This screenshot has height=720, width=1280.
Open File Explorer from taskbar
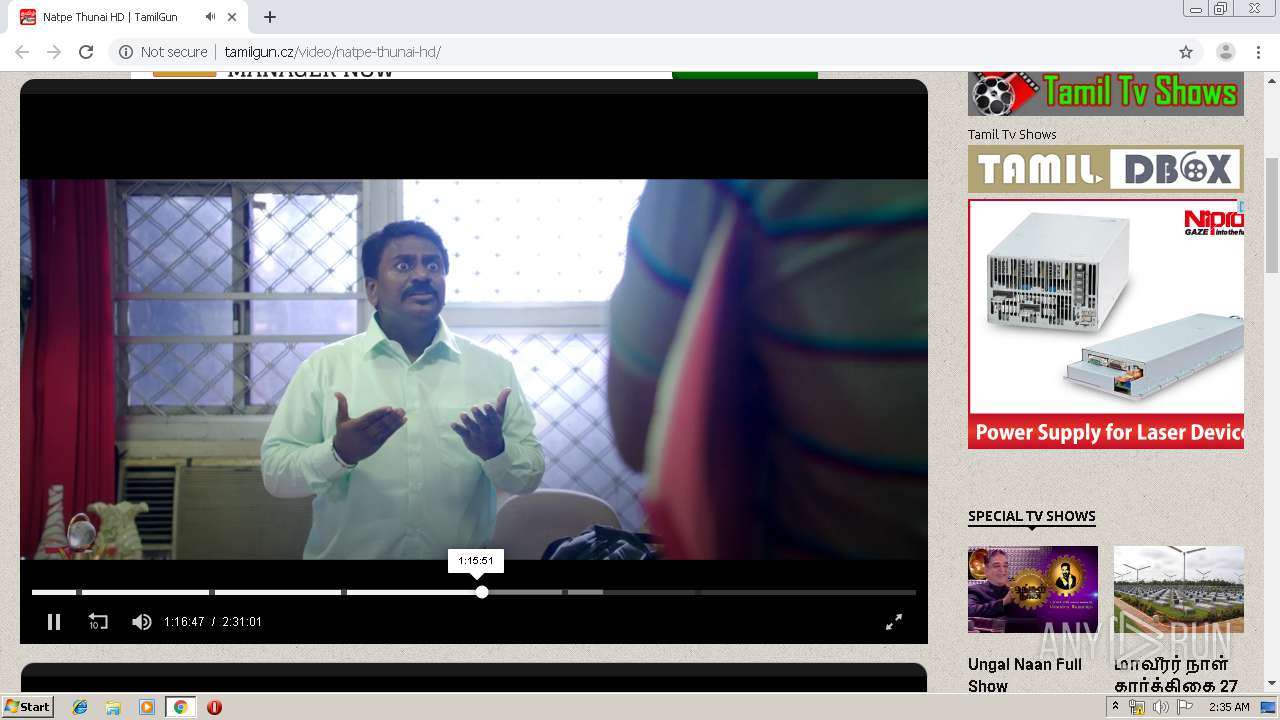coord(113,707)
